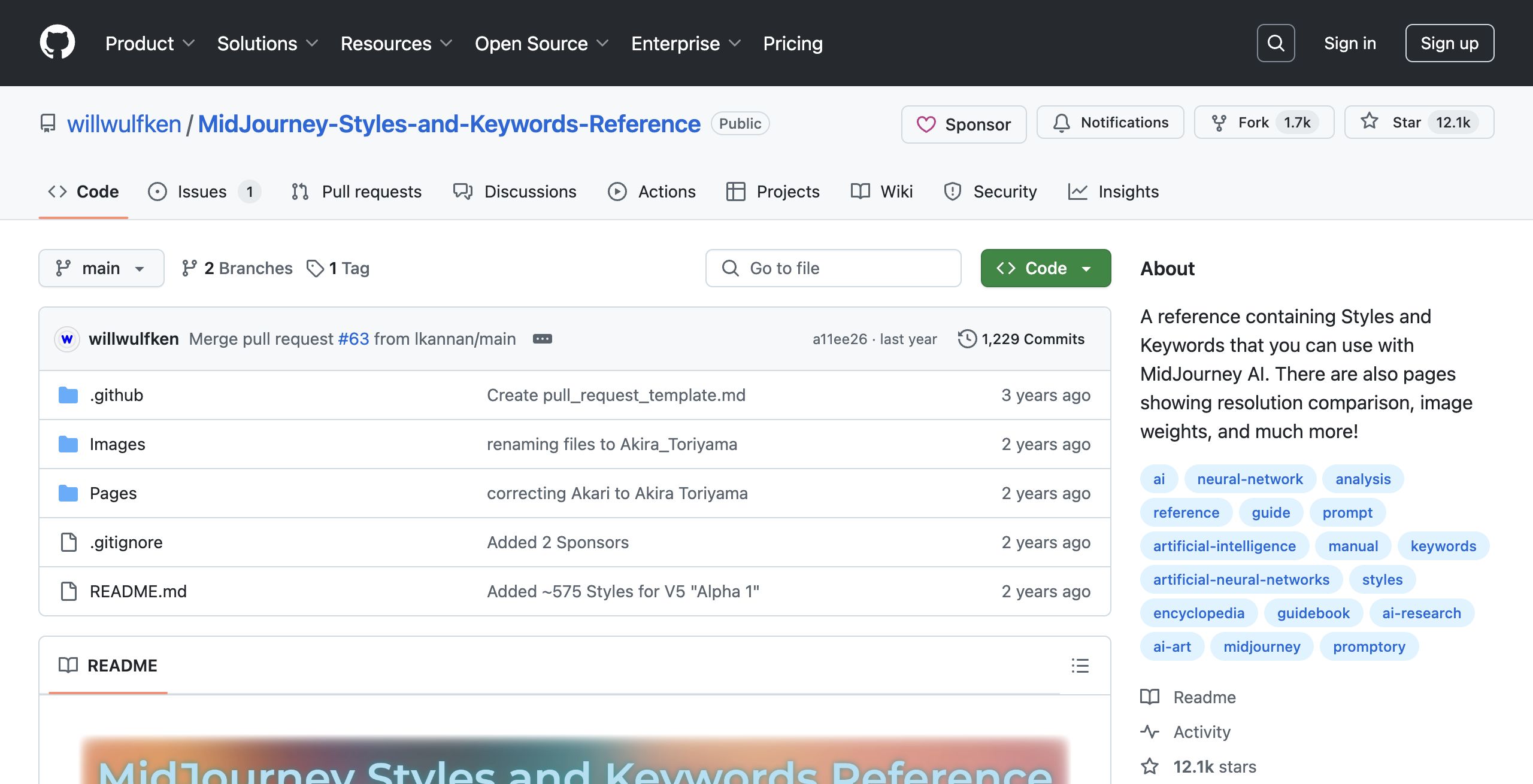Click the commit history clock icon
The width and height of the screenshot is (1533, 784).
tap(967, 339)
